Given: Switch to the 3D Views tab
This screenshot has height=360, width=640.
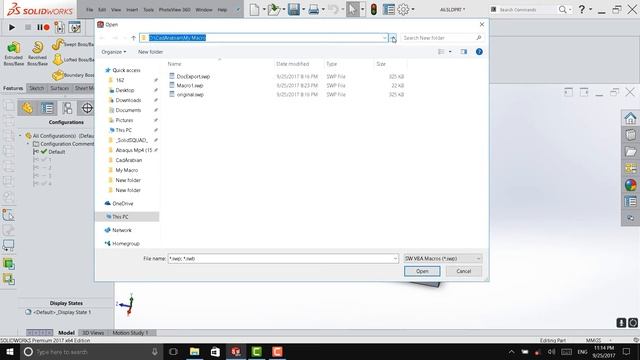Looking at the screenshot, I should pos(93,333).
